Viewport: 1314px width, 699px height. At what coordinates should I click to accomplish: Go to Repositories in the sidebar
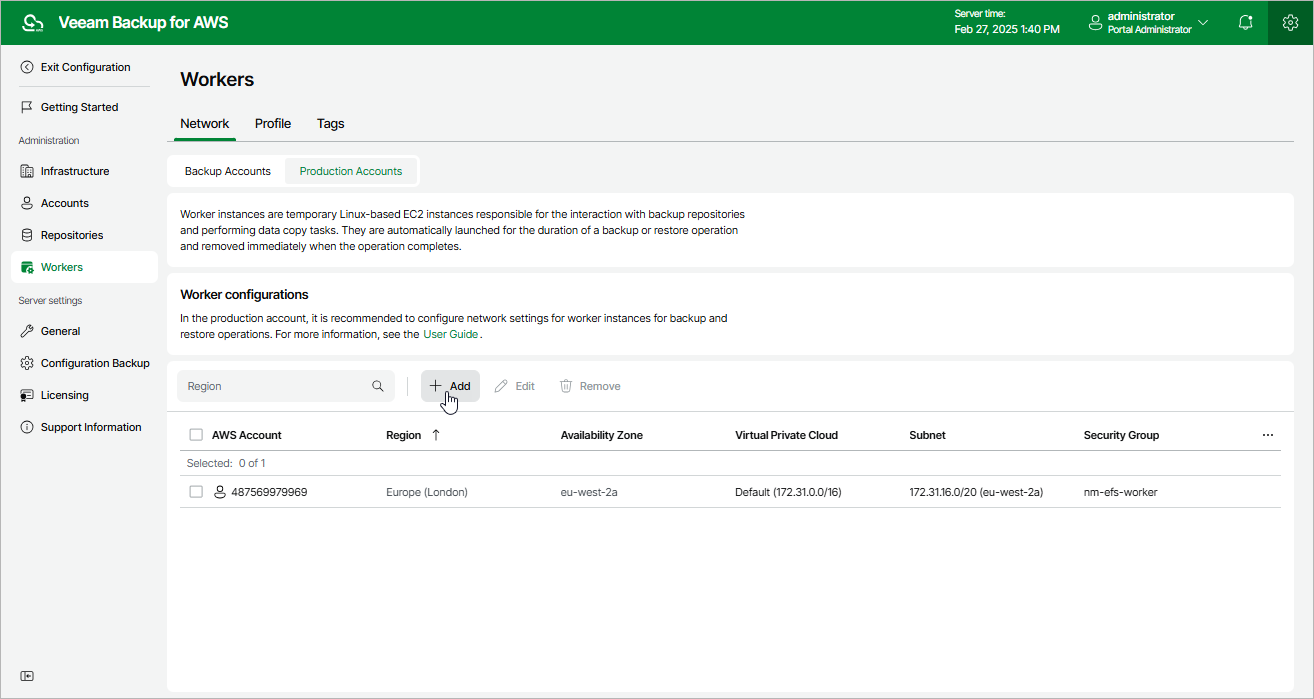(x=71, y=235)
